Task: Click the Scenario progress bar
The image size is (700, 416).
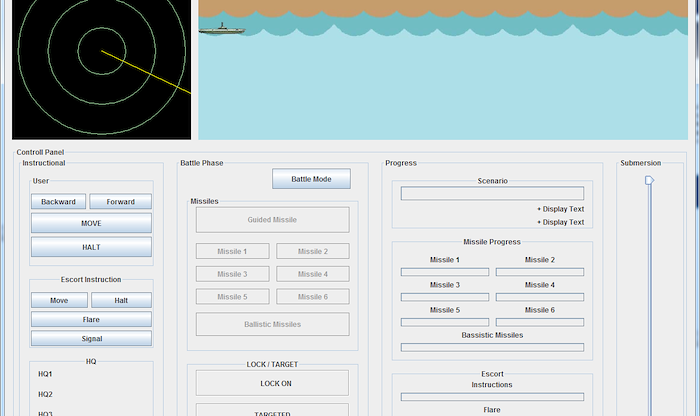Action: pyautogui.click(x=492, y=193)
